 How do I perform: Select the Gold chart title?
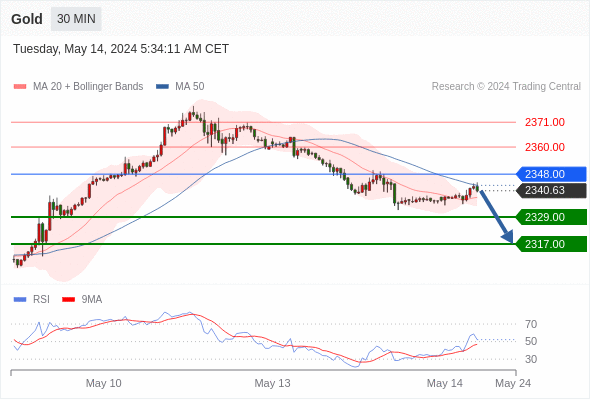(27, 19)
